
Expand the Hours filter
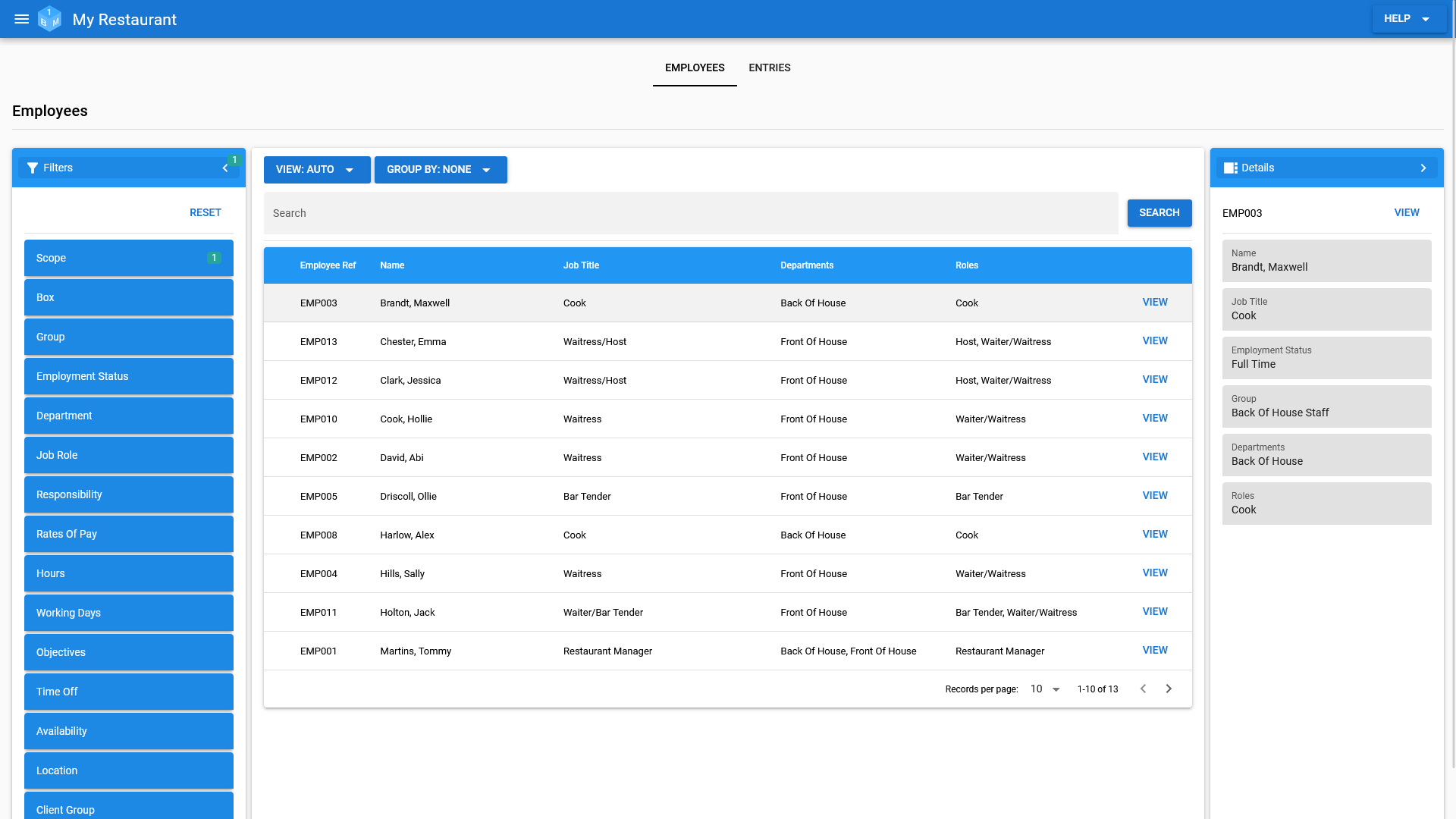(x=129, y=573)
